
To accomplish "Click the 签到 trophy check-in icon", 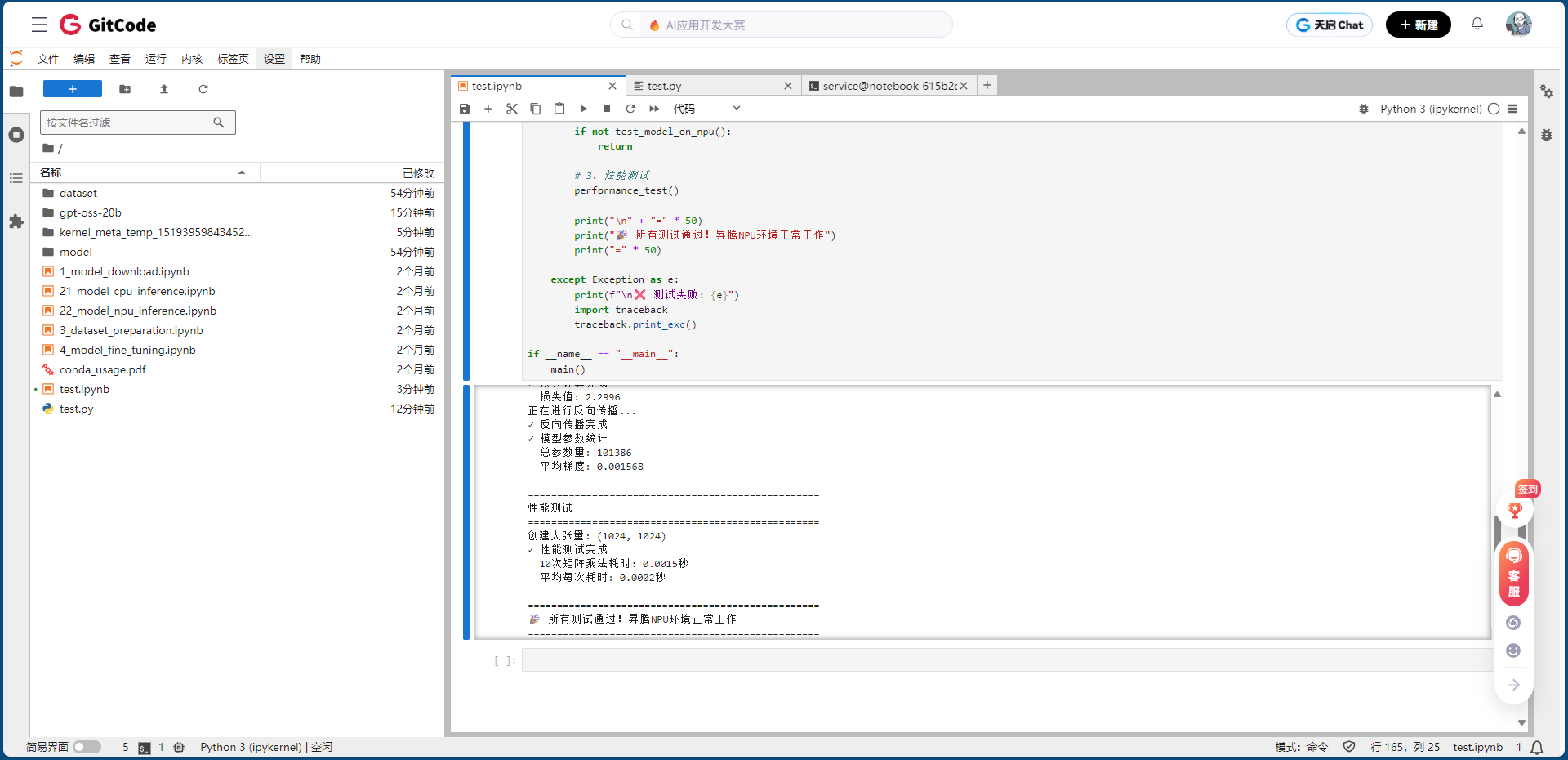I will [1515, 510].
